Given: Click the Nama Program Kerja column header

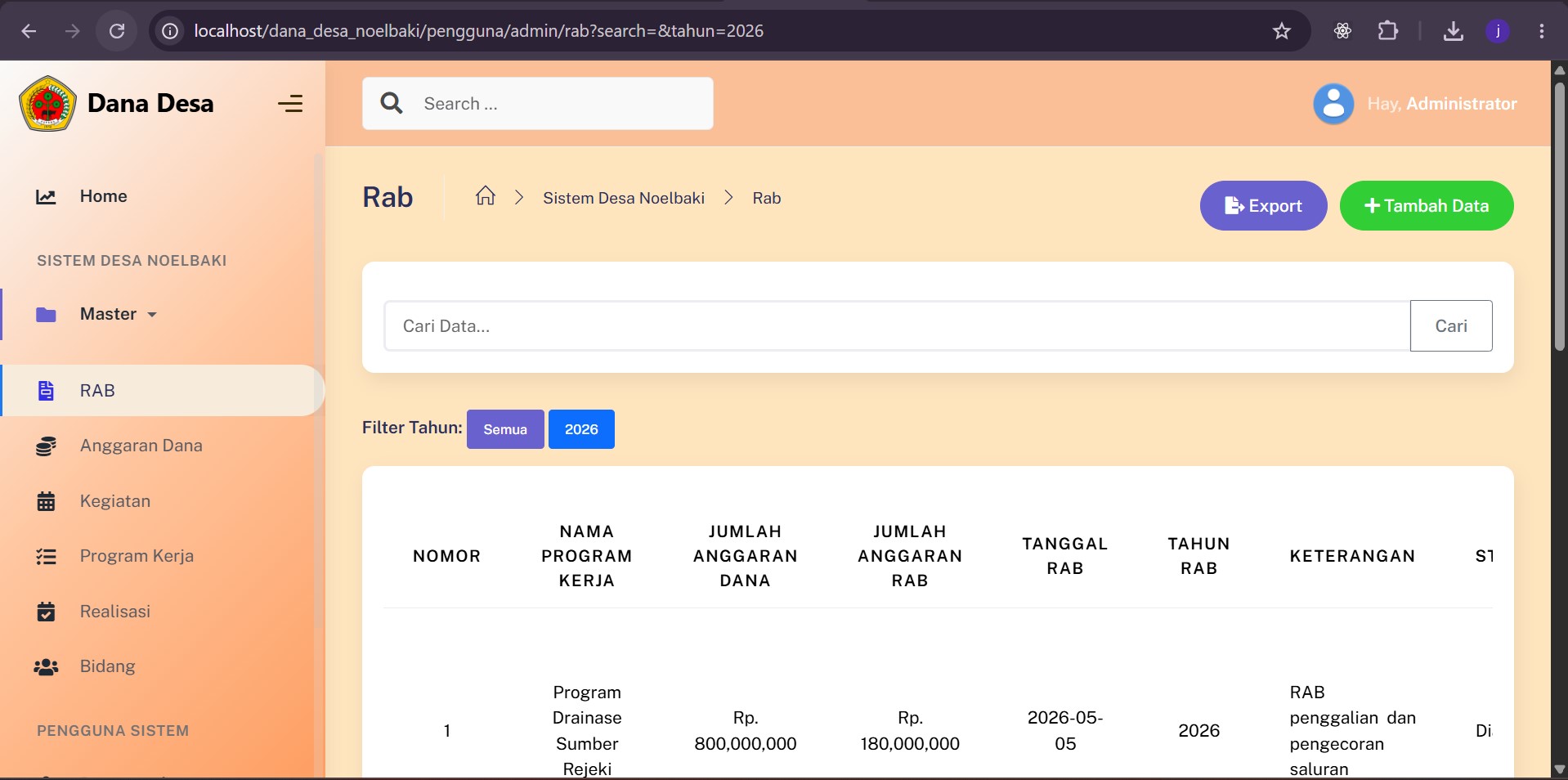Looking at the screenshot, I should tap(587, 556).
